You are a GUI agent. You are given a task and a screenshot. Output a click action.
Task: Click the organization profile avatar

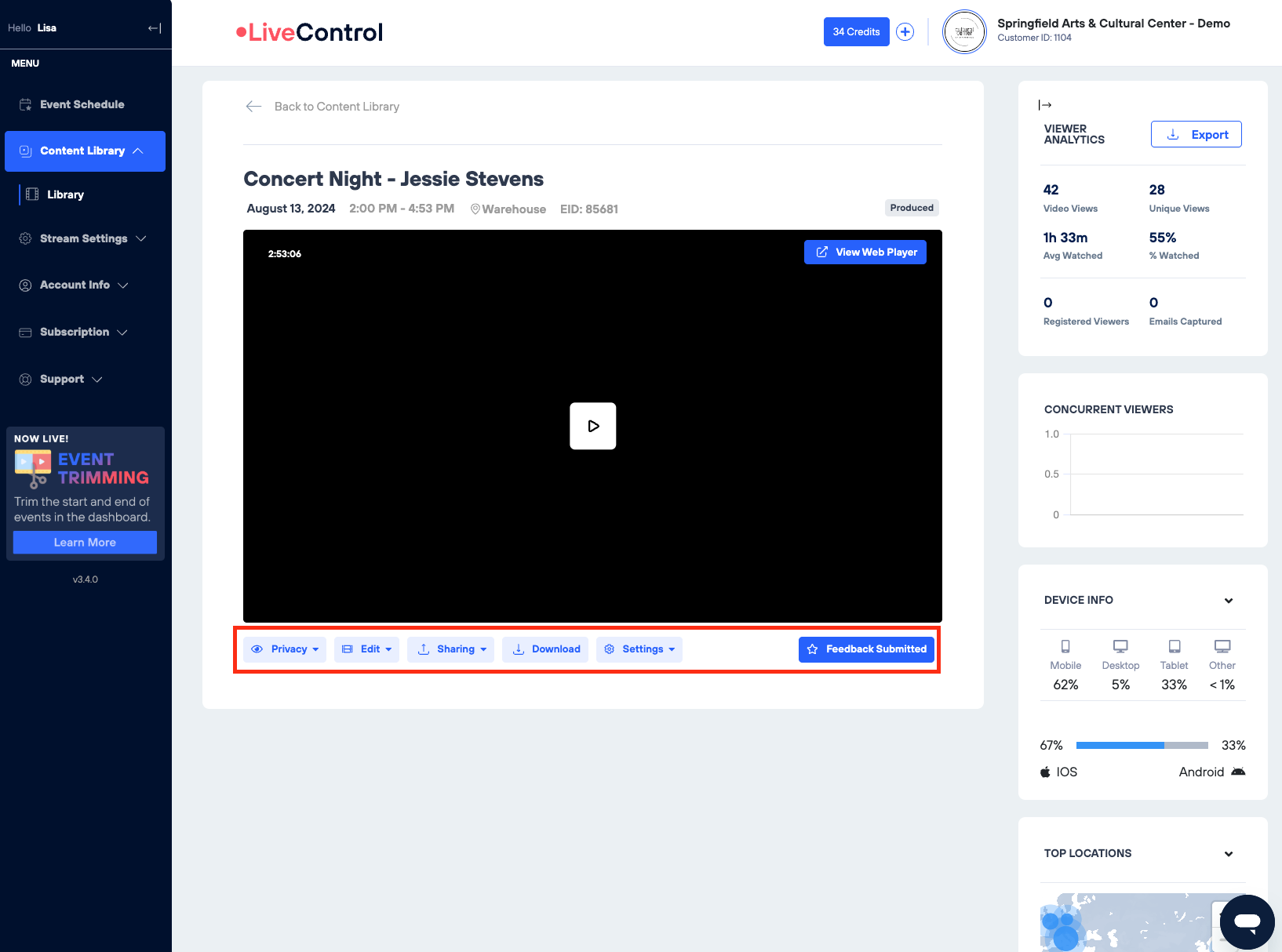coord(963,32)
